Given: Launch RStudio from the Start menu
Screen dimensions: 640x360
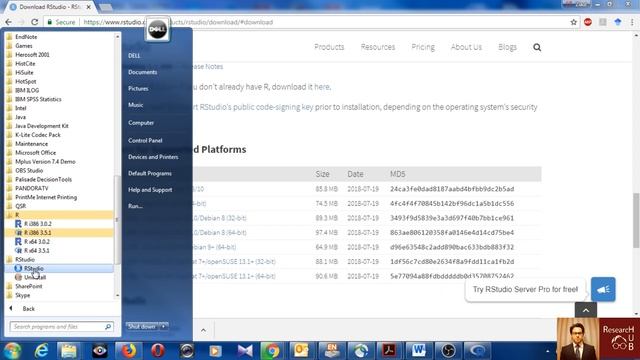Looking at the screenshot, I should (x=59, y=269).
